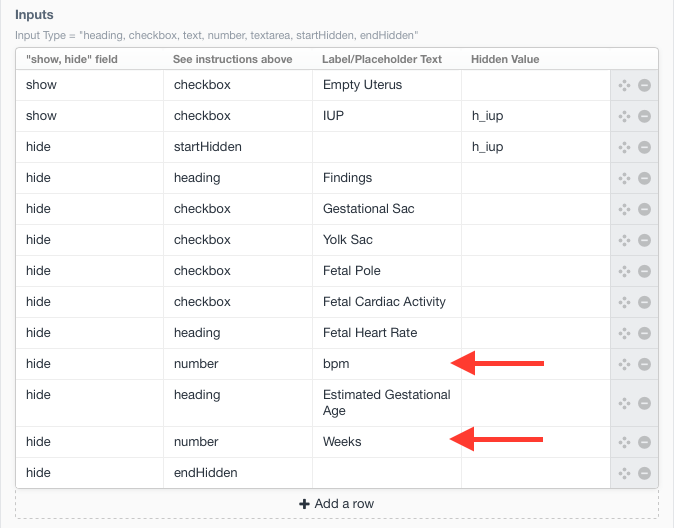Delete the Yolk Sac row
Image resolution: width=674 pixels, height=528 pixels.
point(644,240)
